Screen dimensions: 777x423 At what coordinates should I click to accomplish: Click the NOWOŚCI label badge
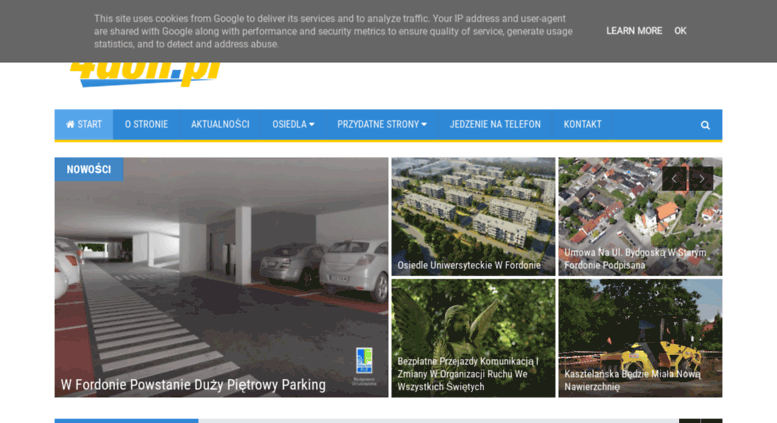coord(89,169)
